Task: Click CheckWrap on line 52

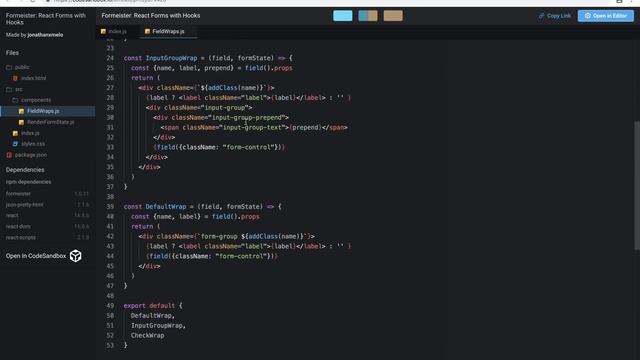Action: 147,336
